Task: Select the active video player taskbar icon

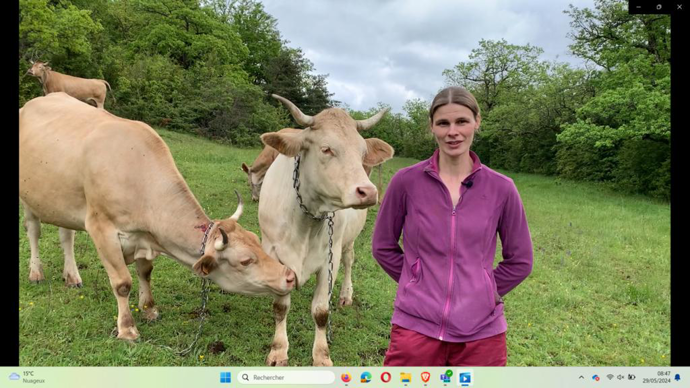Action: [x=465, y=377]
